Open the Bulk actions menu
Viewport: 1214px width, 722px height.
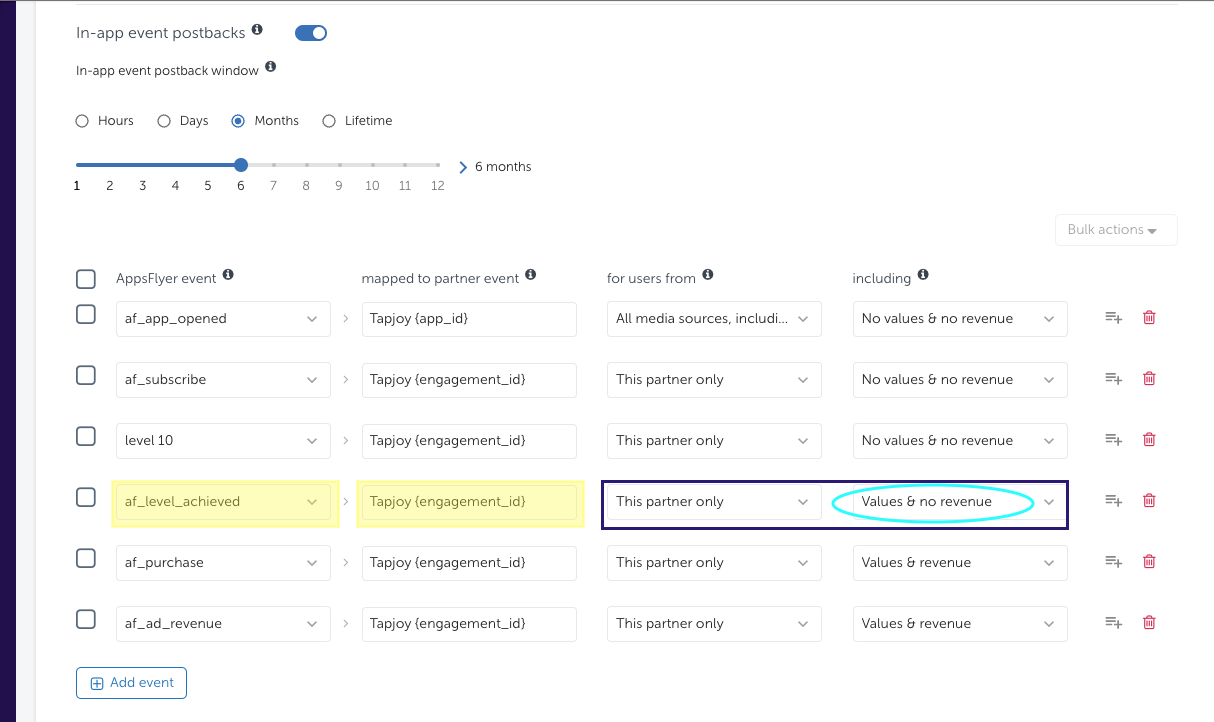point(1115,230)
